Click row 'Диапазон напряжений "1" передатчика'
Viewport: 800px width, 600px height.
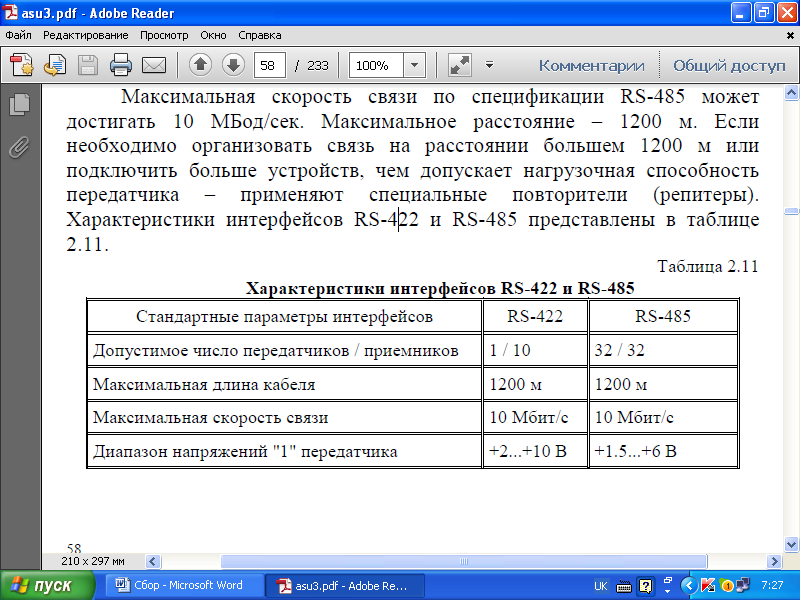[x=412, y=451]
